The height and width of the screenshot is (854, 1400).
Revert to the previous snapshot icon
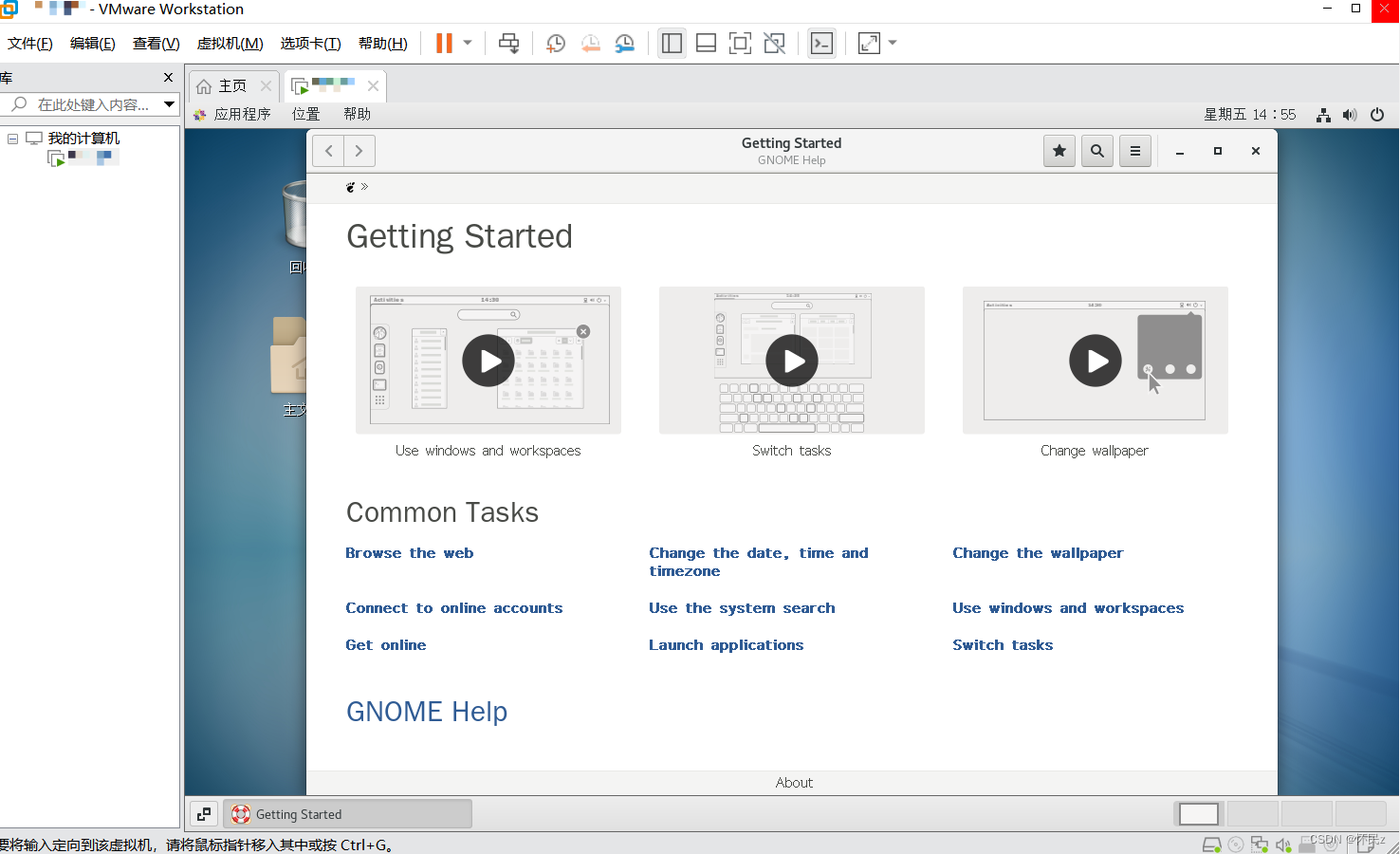coord(590,43)
